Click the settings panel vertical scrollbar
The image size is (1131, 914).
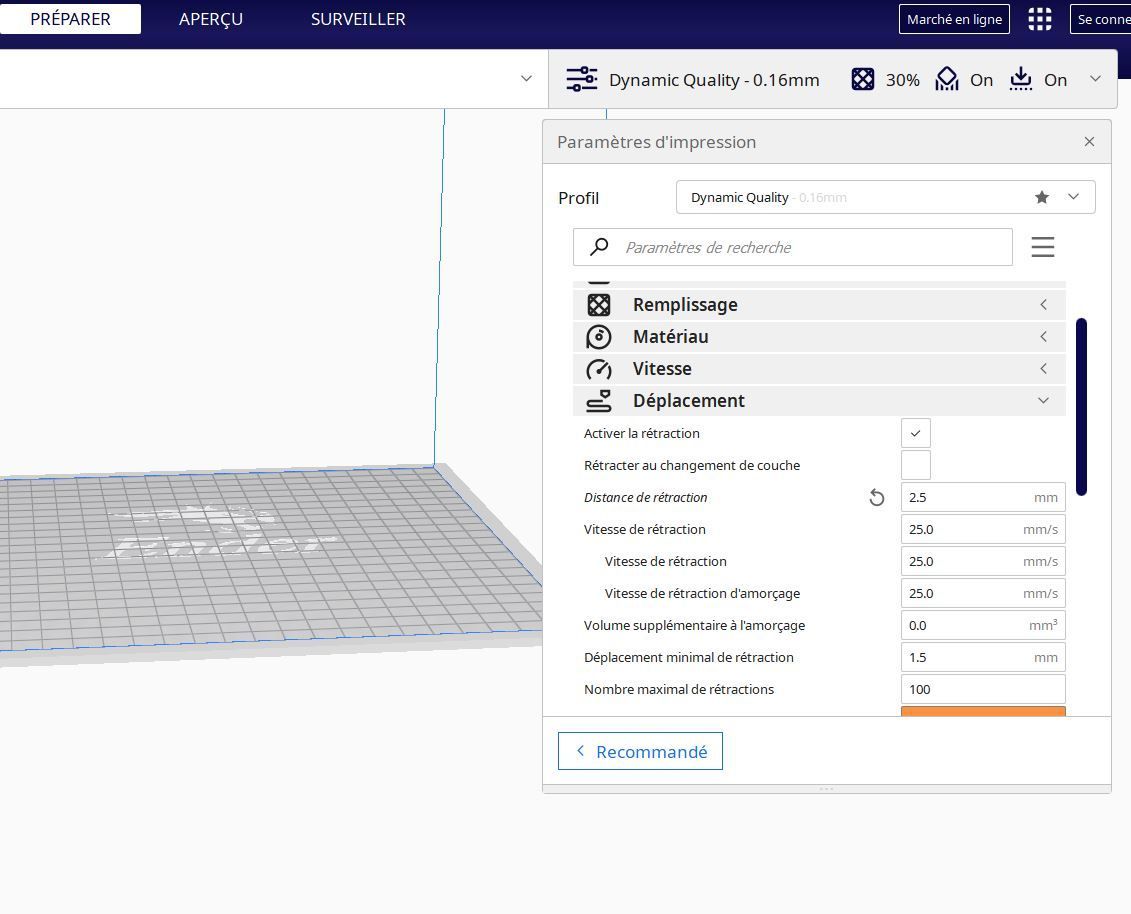click(1081, 407)
